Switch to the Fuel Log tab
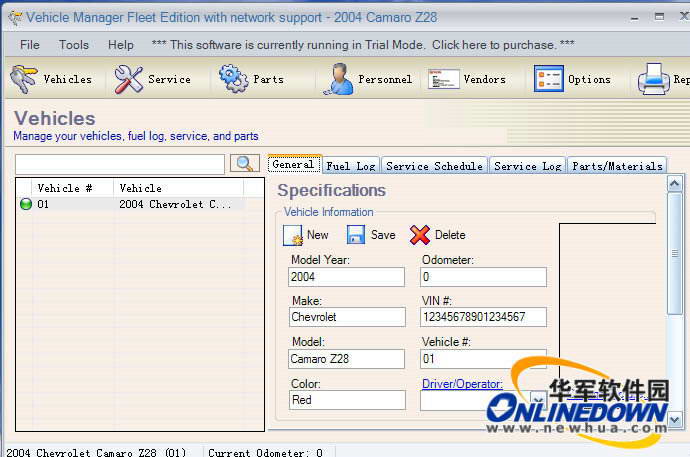This screenshot has width=690, height=457. 351,166
